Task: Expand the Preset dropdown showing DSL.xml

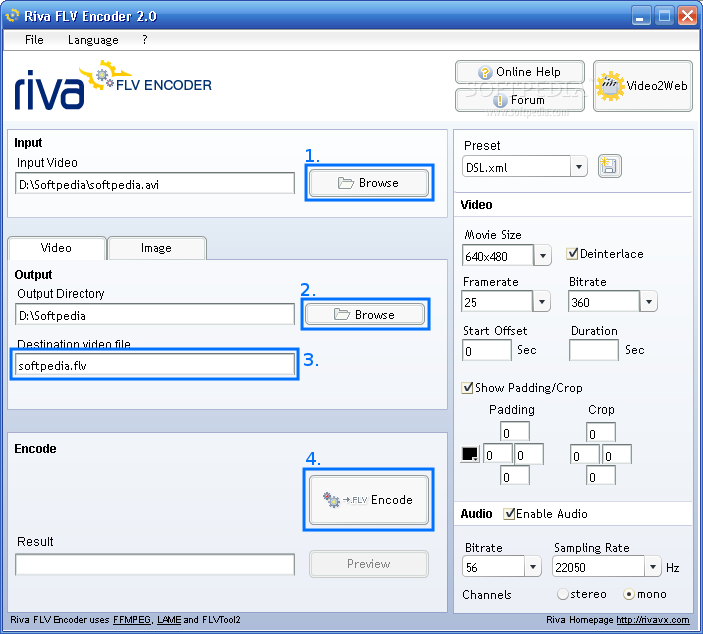Action: point(579,167)
